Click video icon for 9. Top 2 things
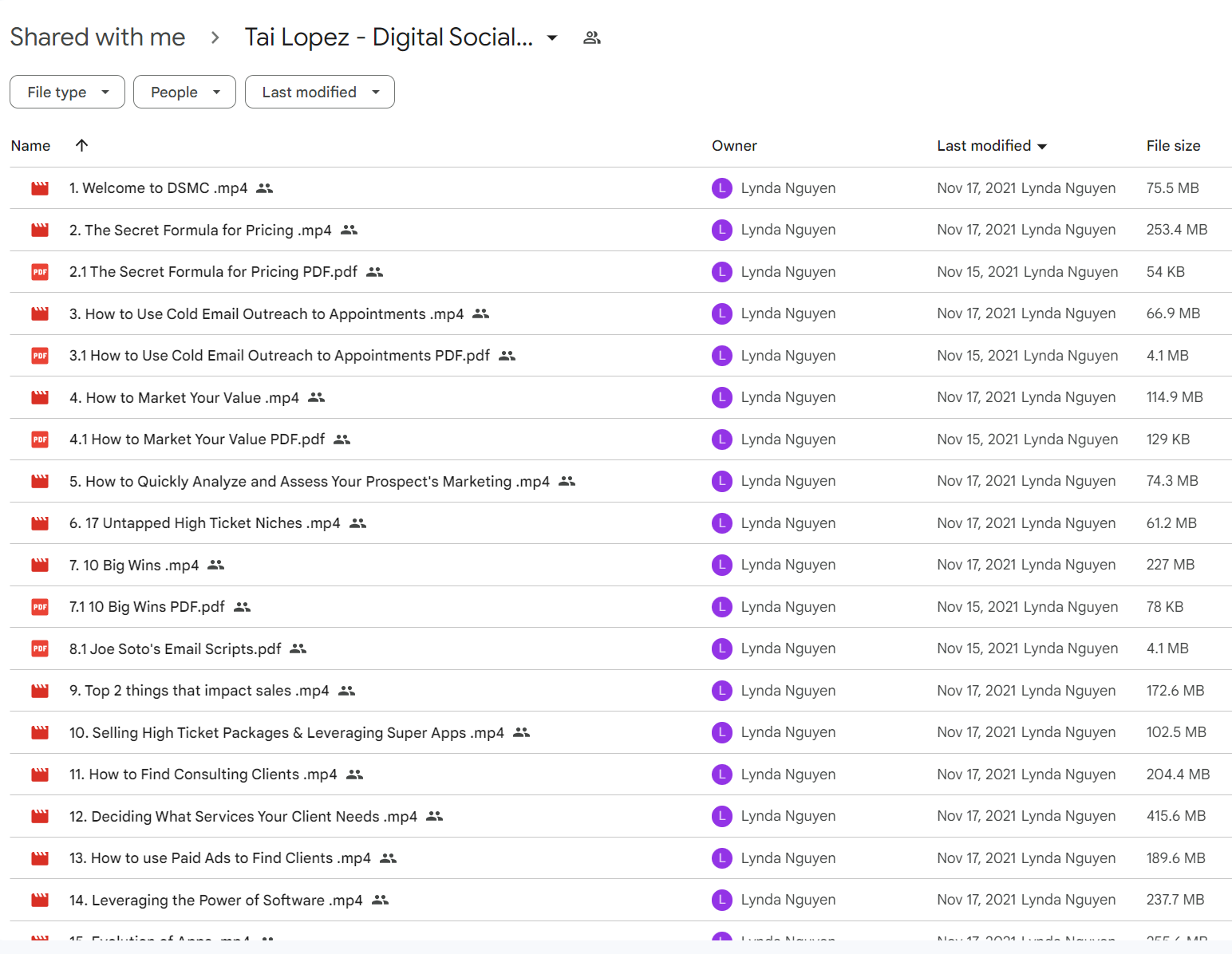Viewport: 1232px width, 954px height. pyautogui.click(x=40, y=691)
